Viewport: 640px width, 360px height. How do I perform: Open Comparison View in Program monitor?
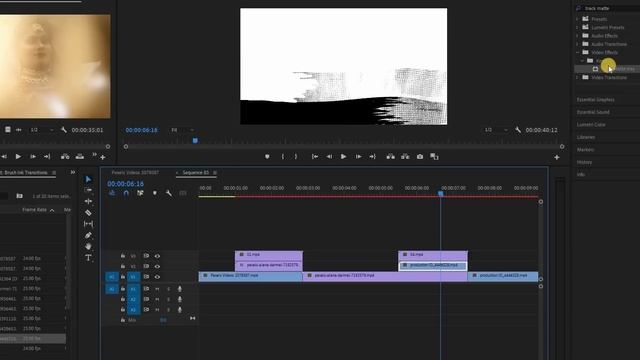(434, 157)
